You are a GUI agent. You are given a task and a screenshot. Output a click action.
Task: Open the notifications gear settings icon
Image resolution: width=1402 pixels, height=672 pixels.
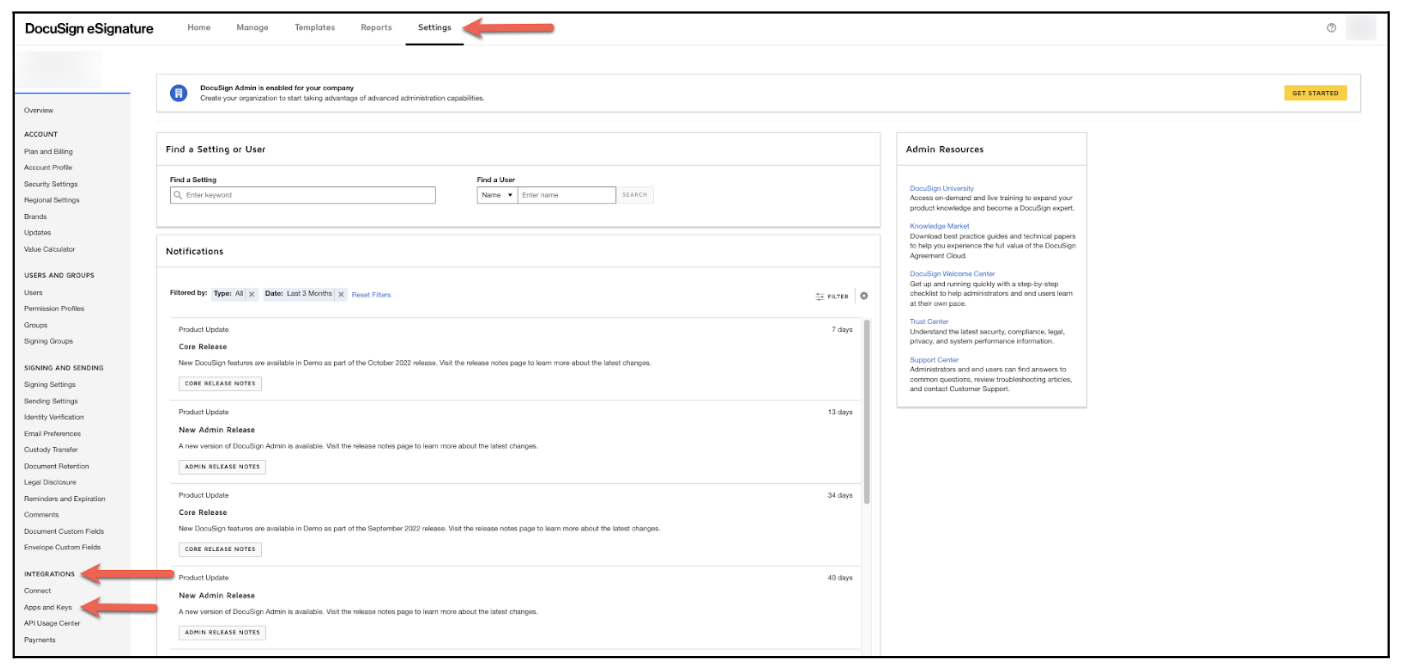864,296
